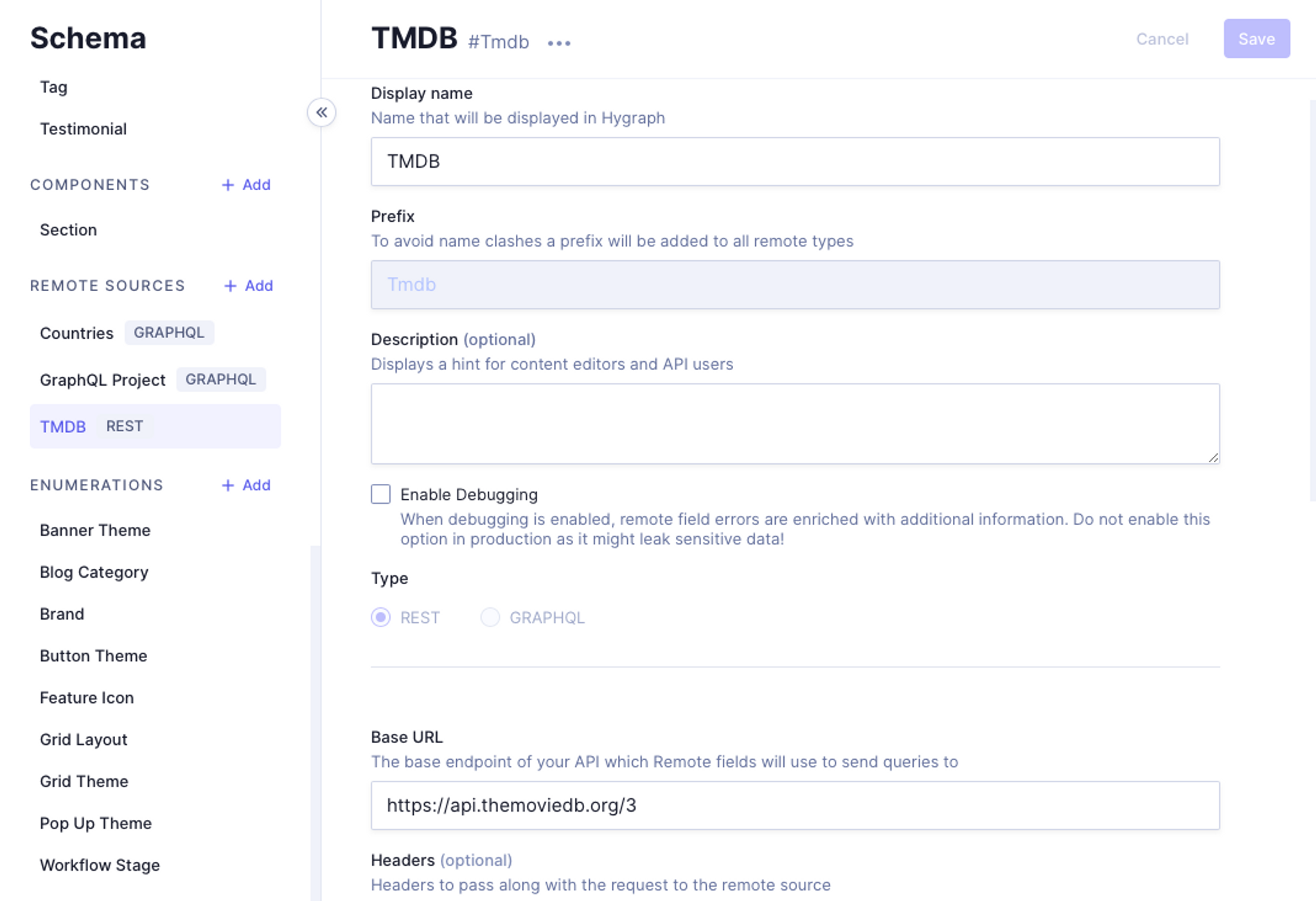The width and height of the screenshot is (1316, 901).
Task: Click into the Description text area
Action: point(795,424)
